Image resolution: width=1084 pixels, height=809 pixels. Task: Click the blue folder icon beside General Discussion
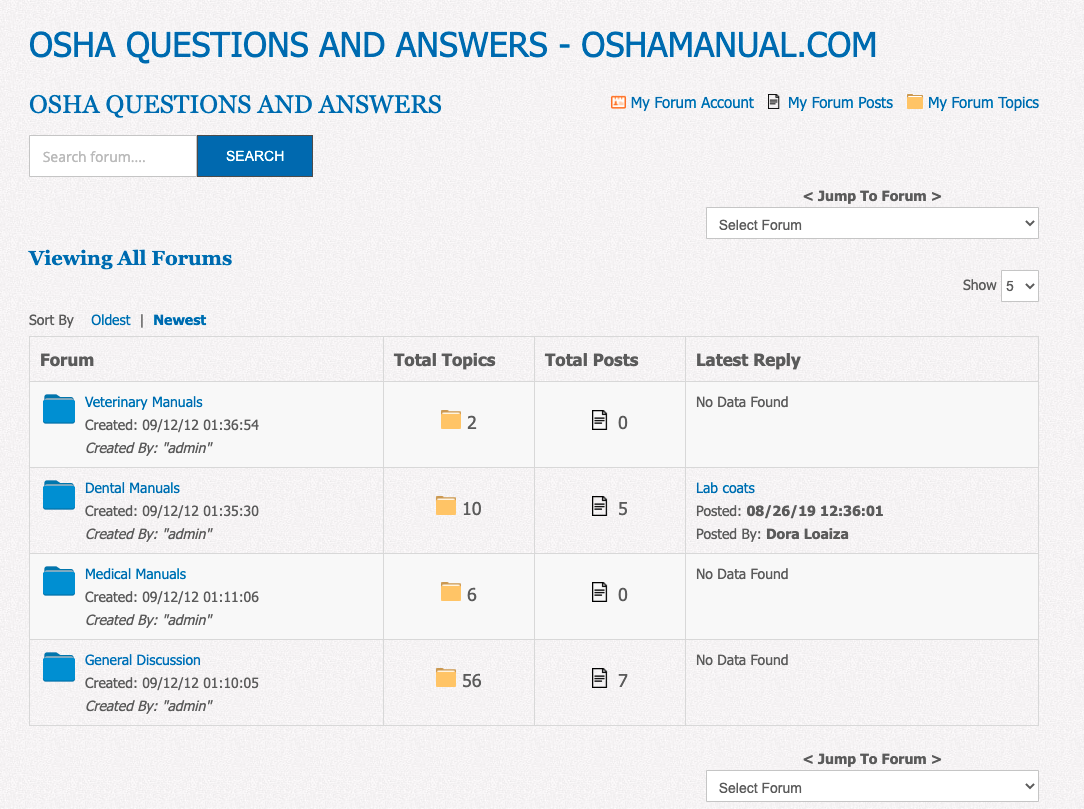59,667
